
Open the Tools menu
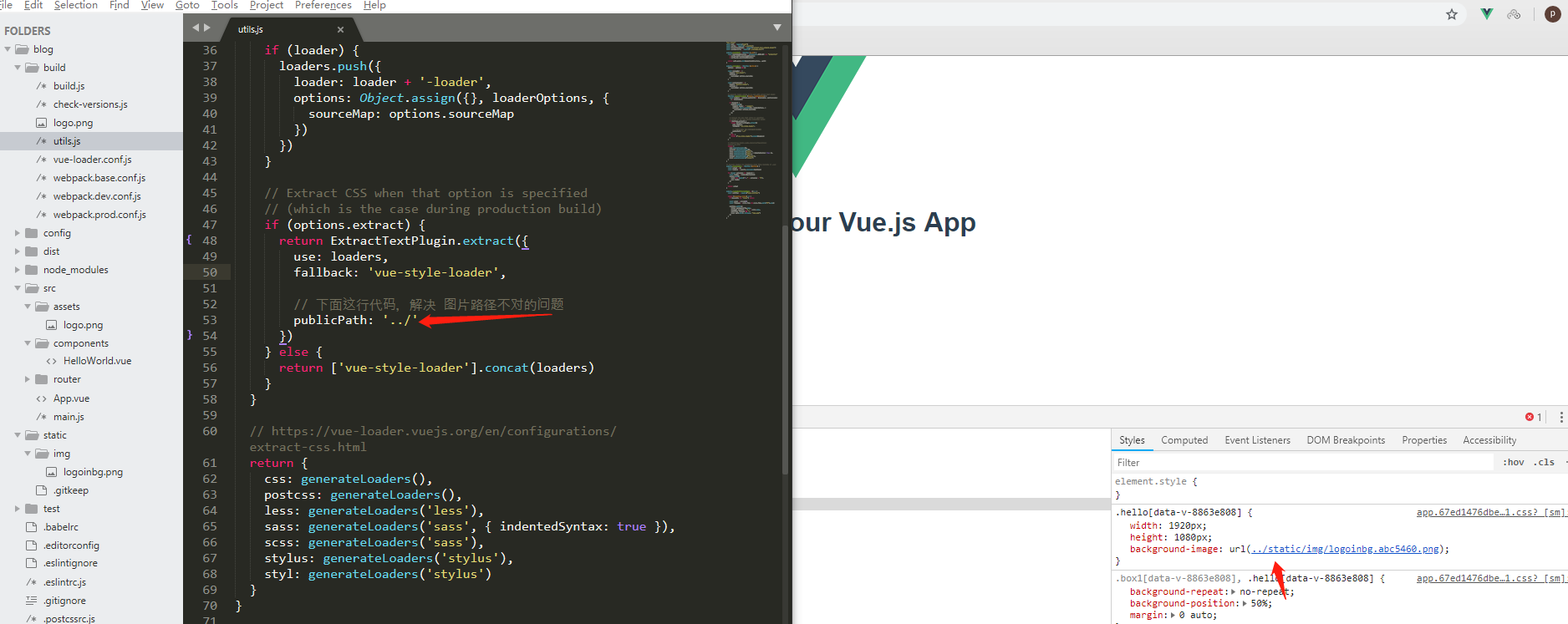pos(225,5)
